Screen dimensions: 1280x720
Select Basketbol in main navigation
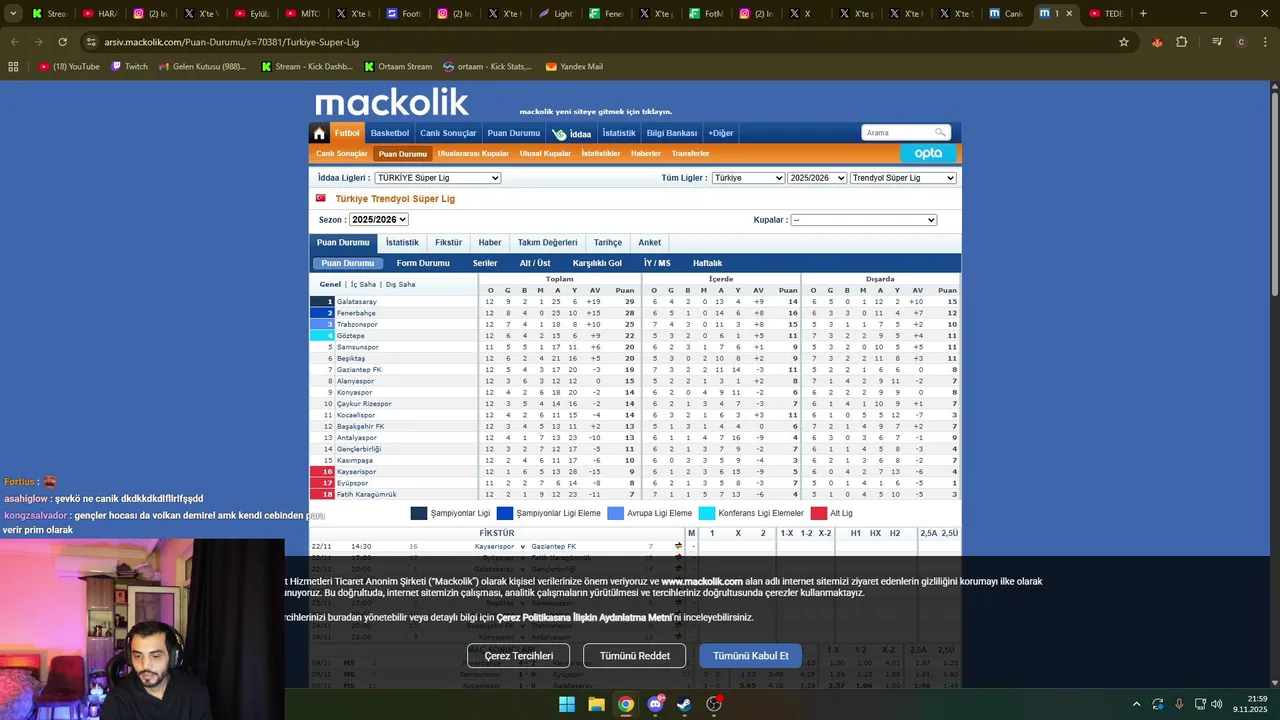[390, 133]
